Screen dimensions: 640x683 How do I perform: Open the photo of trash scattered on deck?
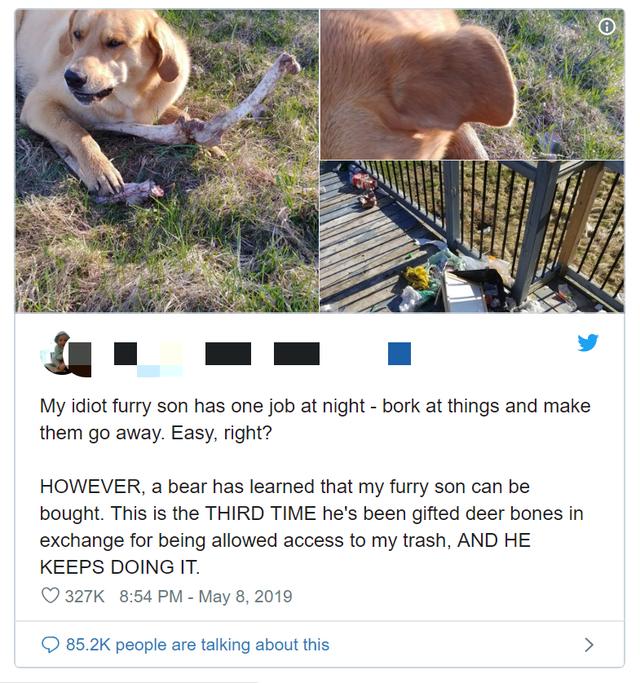click(472, 237)
